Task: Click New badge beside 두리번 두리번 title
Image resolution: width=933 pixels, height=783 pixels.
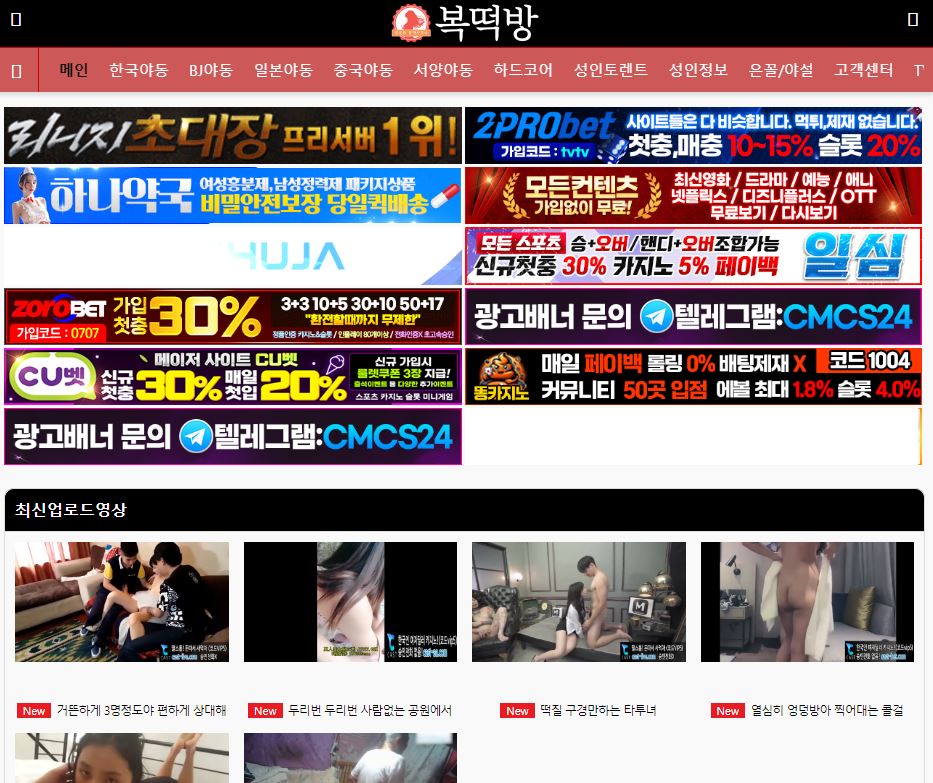Action: [265, 711]
